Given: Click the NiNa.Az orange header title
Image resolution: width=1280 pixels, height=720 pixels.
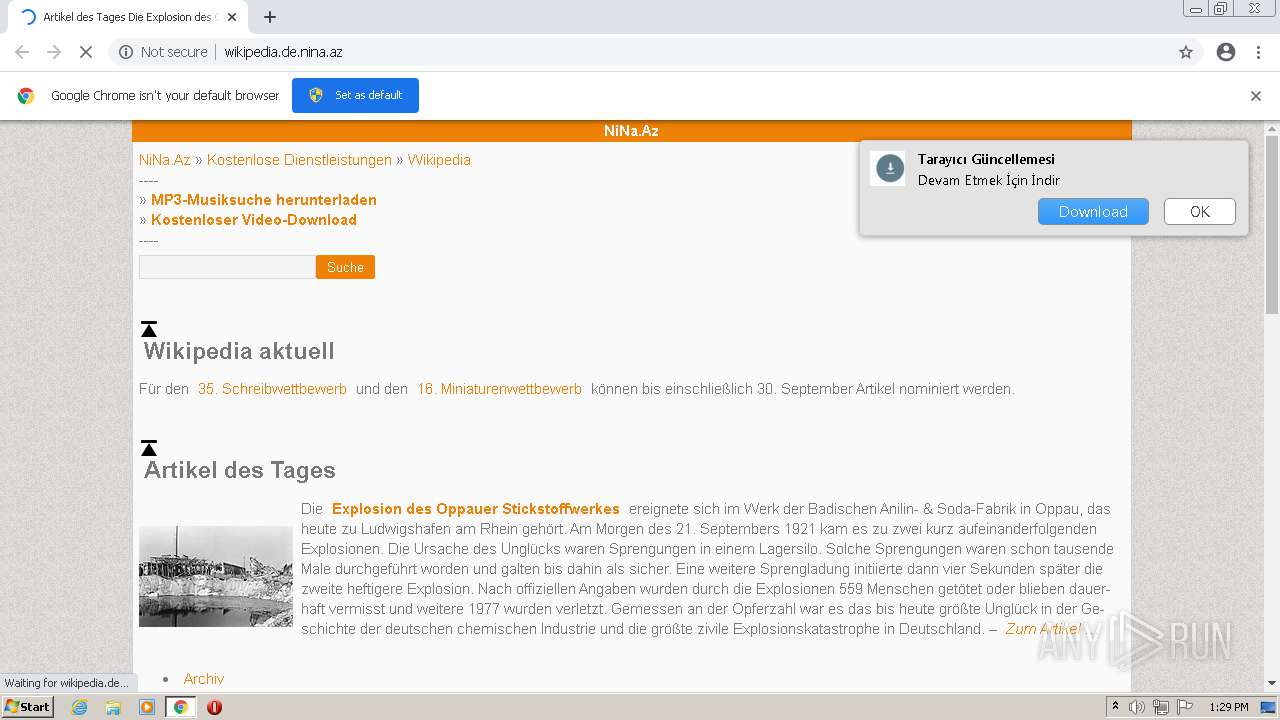Looking at the screenshot, I should pyautogui.click(x=631, y=131).
